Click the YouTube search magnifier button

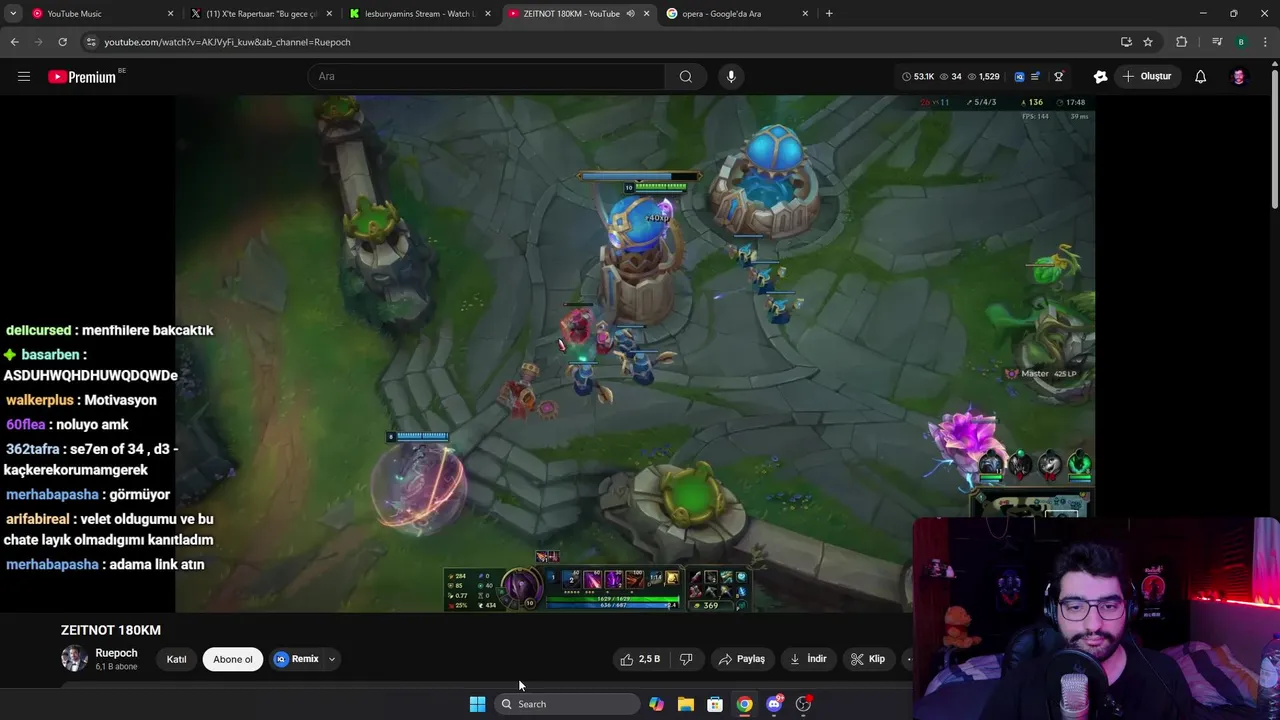pos(685,76)
